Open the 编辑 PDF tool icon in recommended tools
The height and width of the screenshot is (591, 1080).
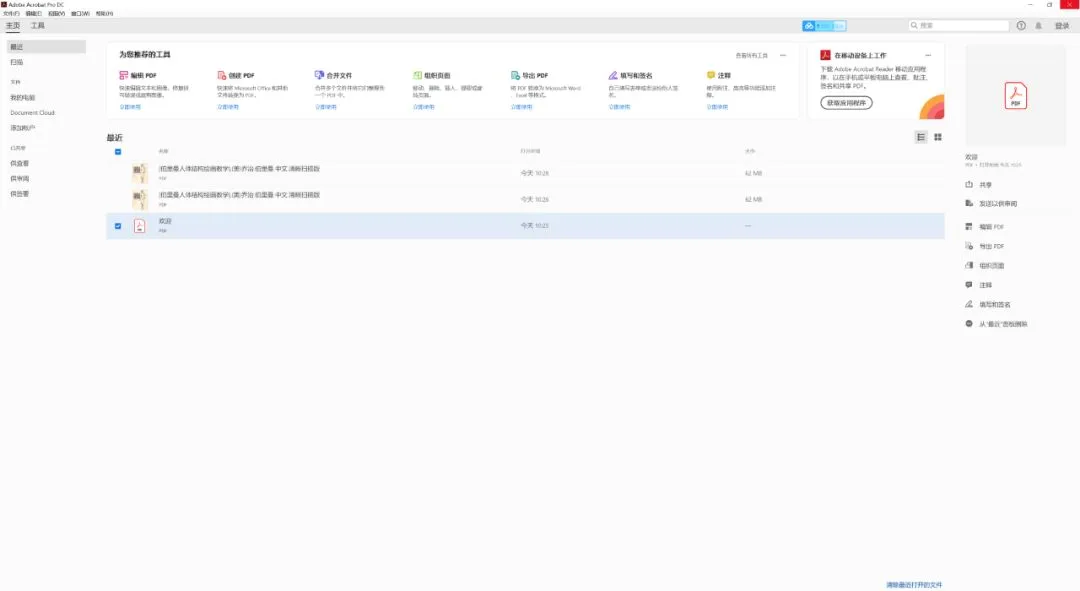pos(123,75)
